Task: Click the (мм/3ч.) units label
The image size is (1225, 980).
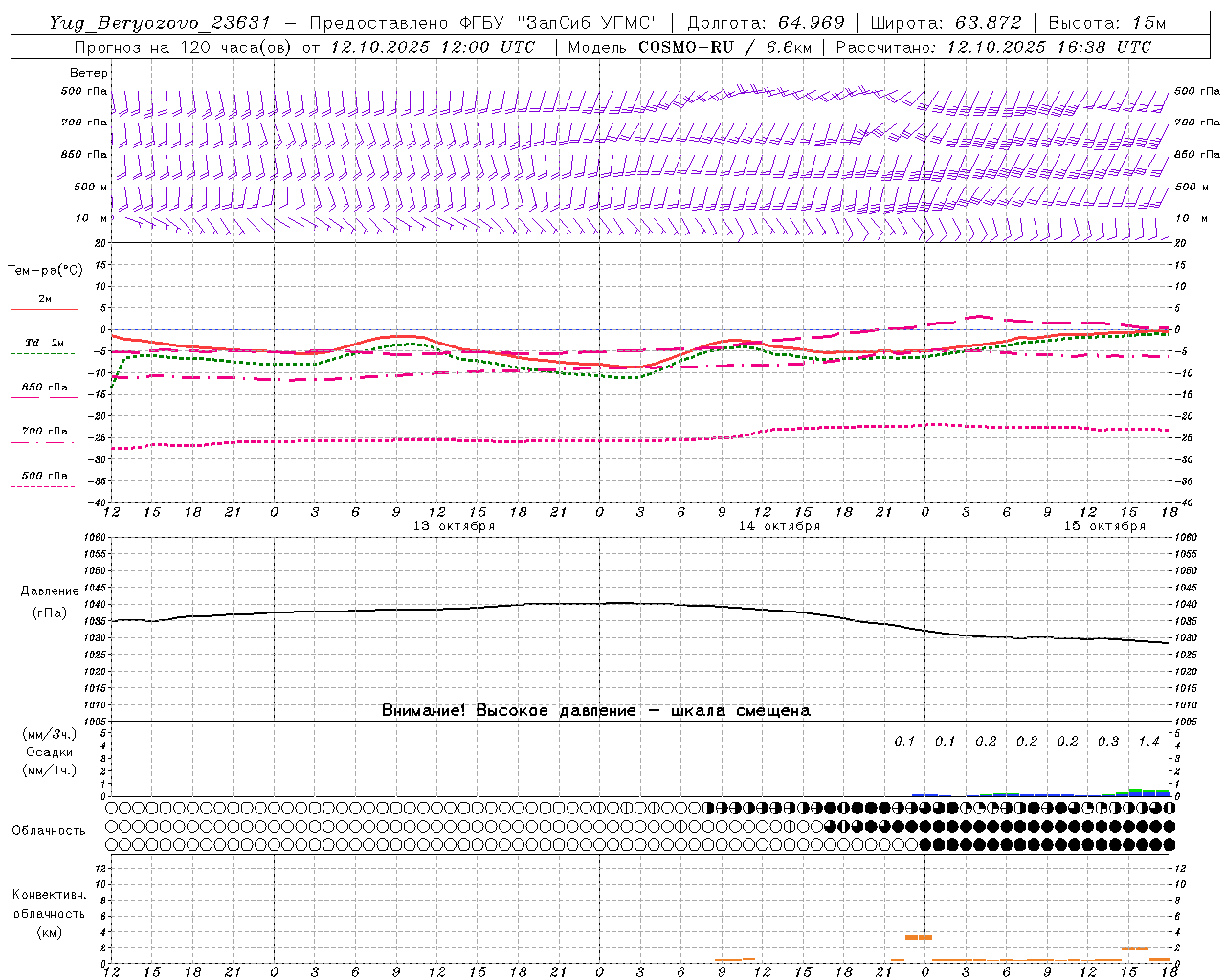Action: pyautogui.click(x=49, y=734)
